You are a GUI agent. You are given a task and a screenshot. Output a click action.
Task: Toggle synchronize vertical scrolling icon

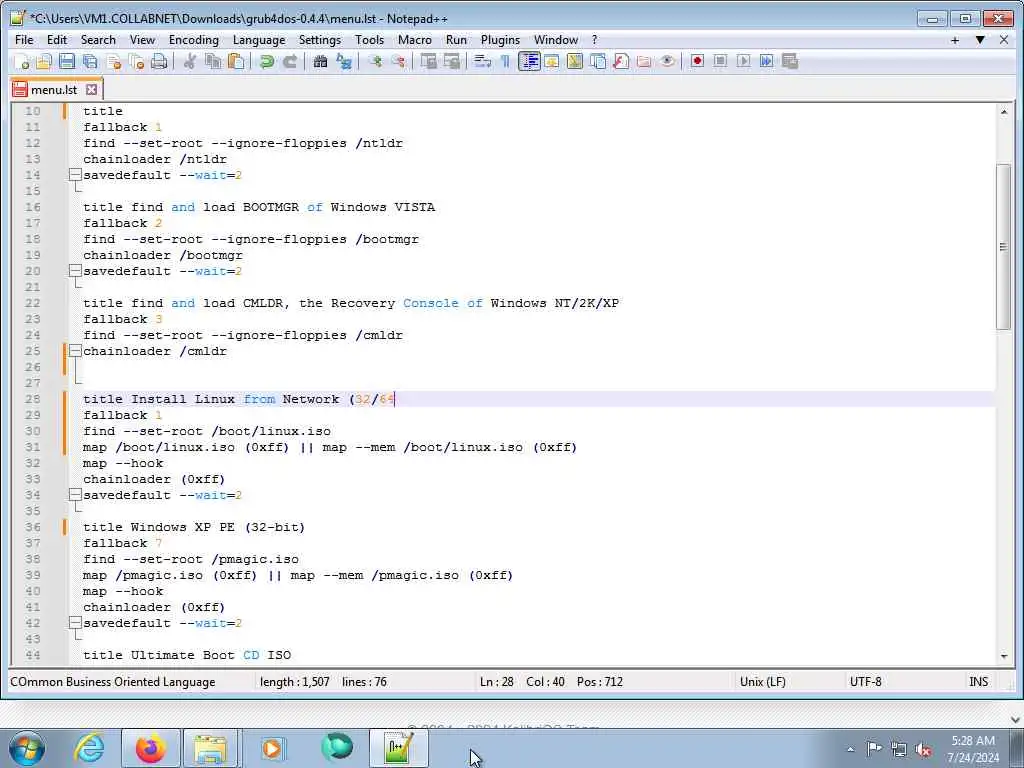[428, 61]
